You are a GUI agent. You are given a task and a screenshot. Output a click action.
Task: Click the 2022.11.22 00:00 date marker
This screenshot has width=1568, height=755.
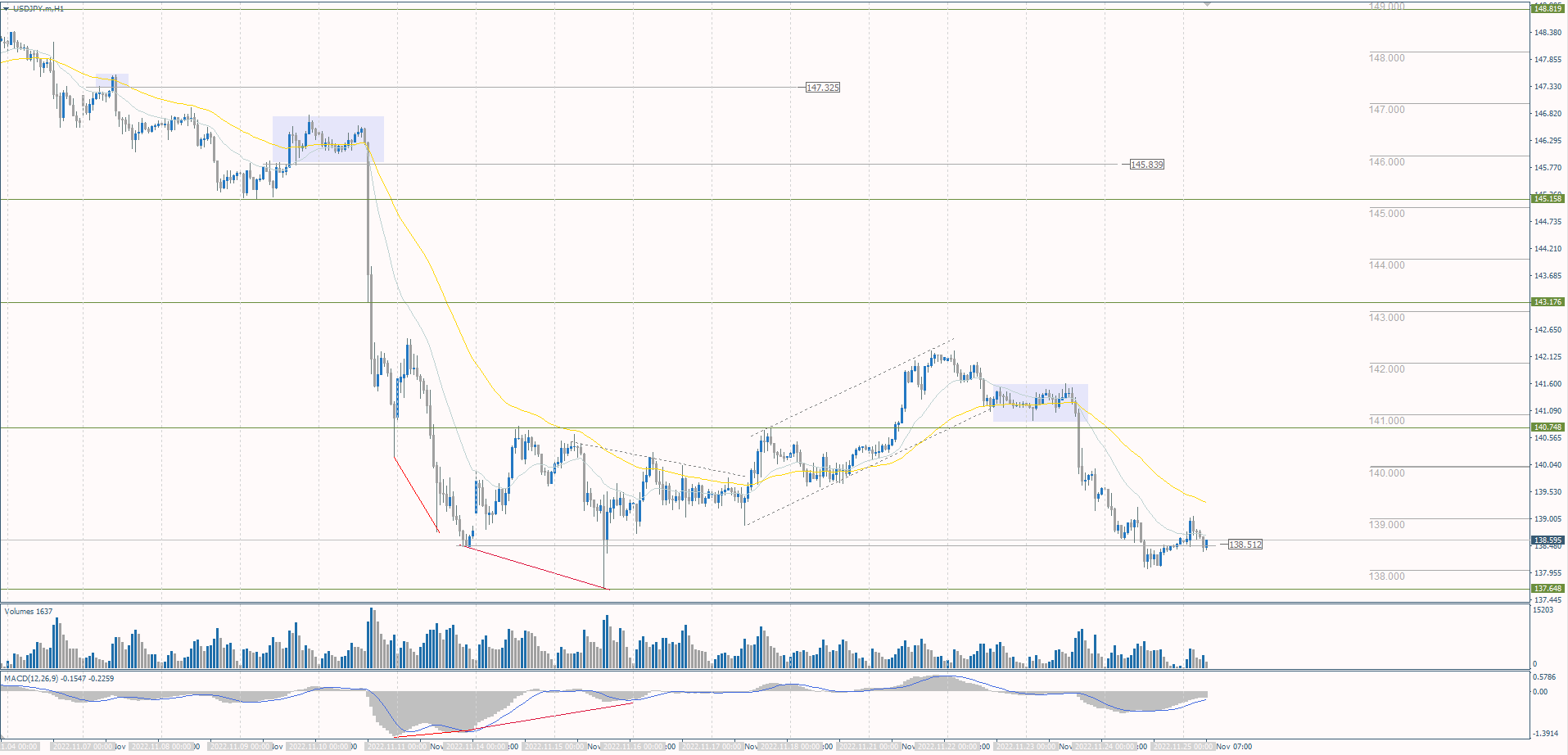tap(947, 747)
